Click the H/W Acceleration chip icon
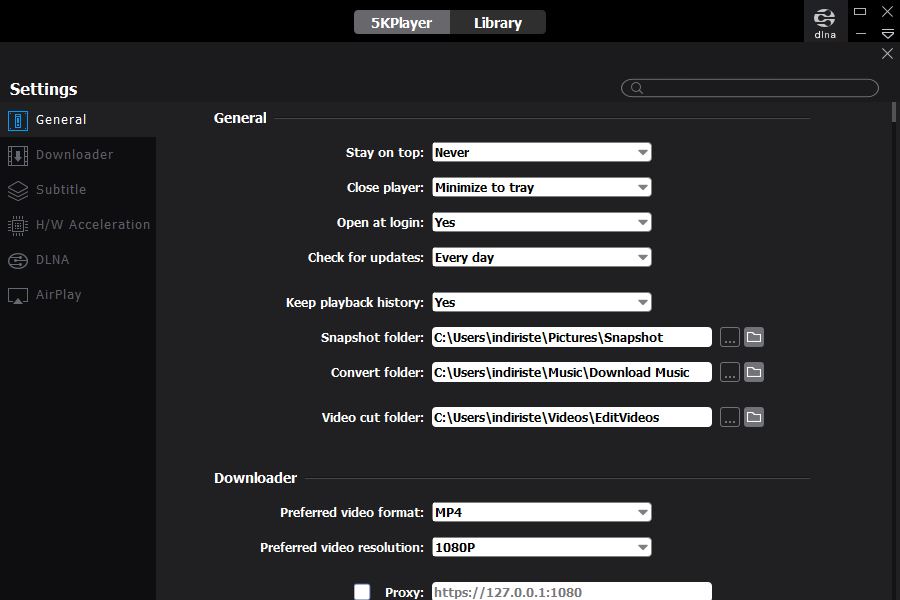The image size is (900, 600). click(x=18, y=226)
